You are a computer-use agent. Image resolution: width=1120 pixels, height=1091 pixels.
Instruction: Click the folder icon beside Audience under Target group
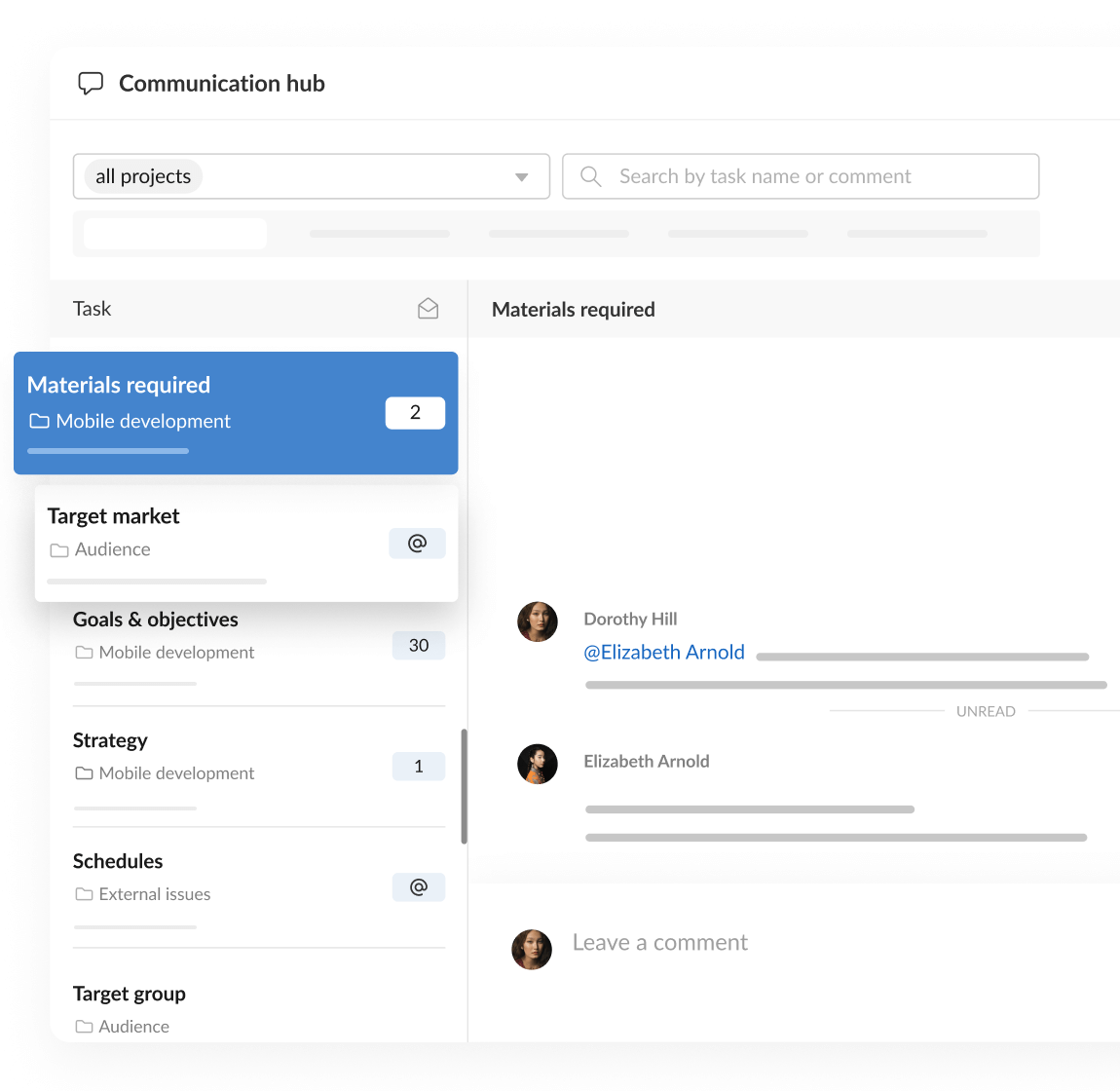coord(83,1026)
